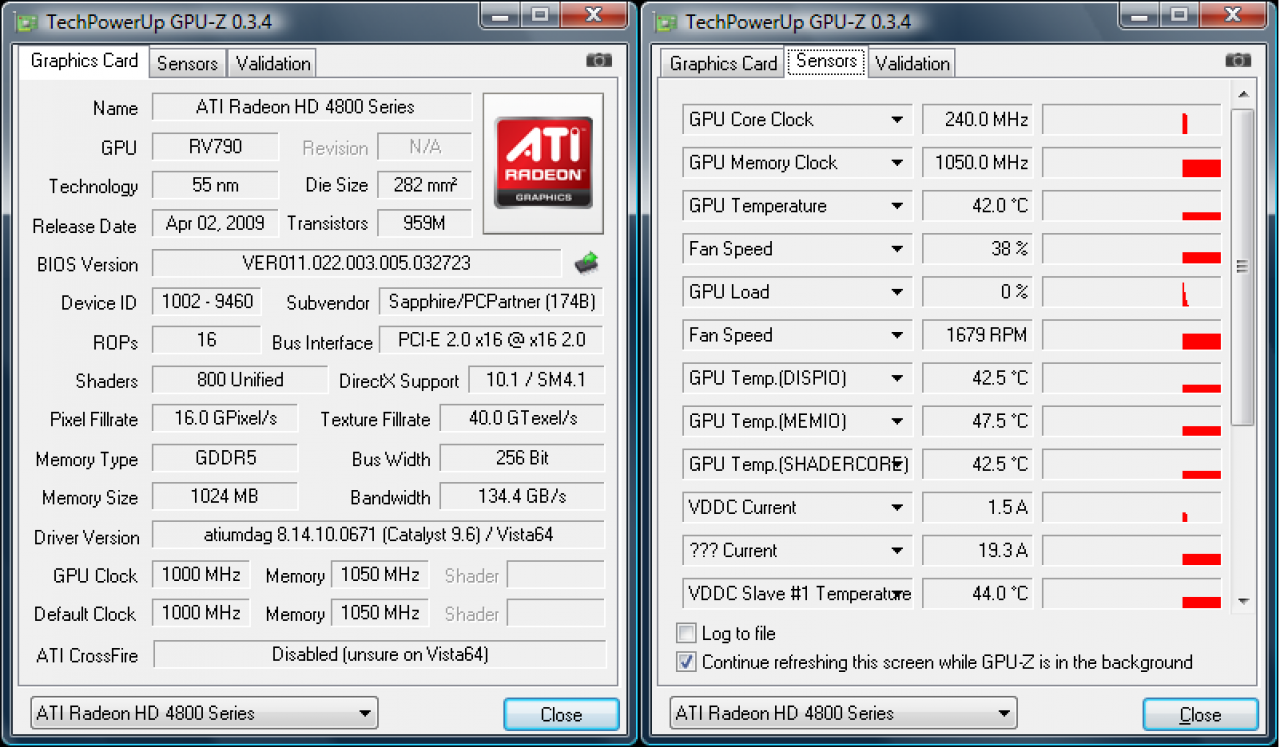Click the Driver Version field atiumdag
Screen dimensions: 1280x747
[x=378, y=535]
